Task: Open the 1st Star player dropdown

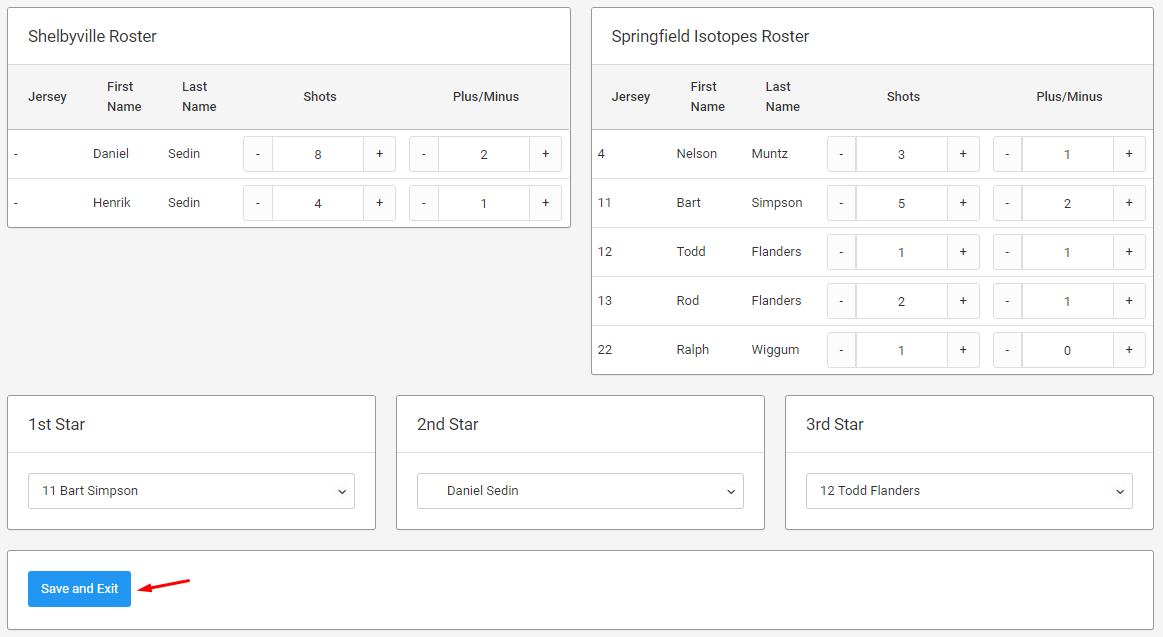Action: (x=191, y=491)
